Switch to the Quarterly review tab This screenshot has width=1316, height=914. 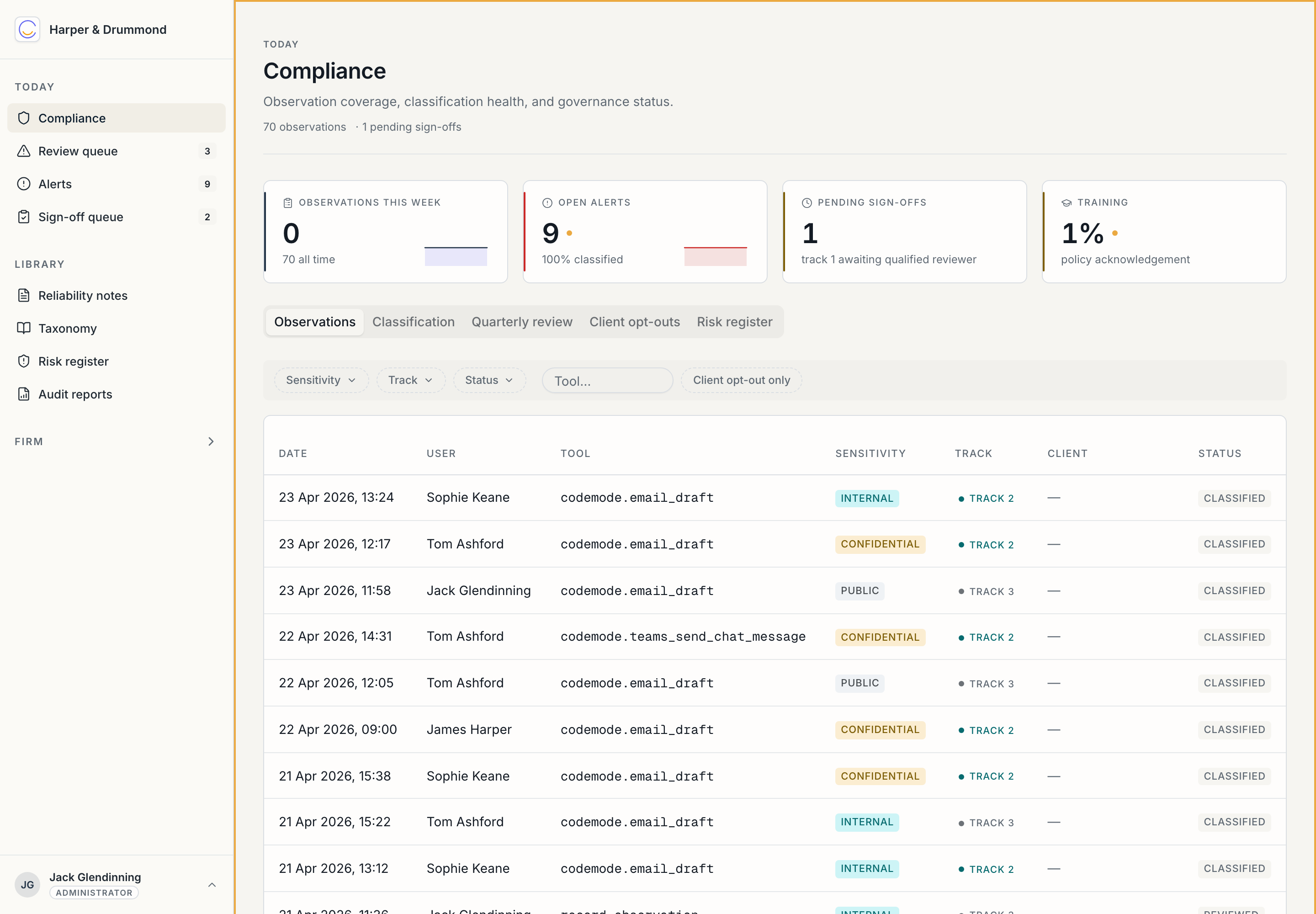(x=522, y=322)
